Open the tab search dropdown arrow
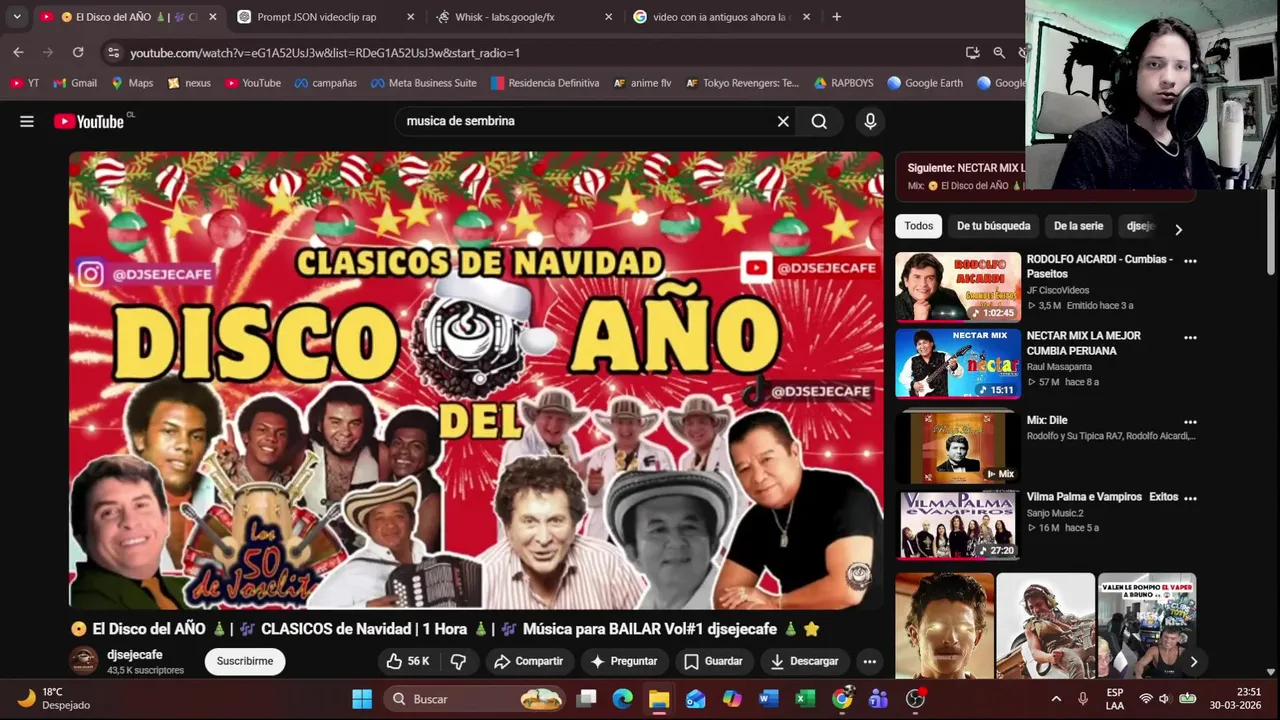This screenshot has width=1280, height=720. [x=16, y=17]
